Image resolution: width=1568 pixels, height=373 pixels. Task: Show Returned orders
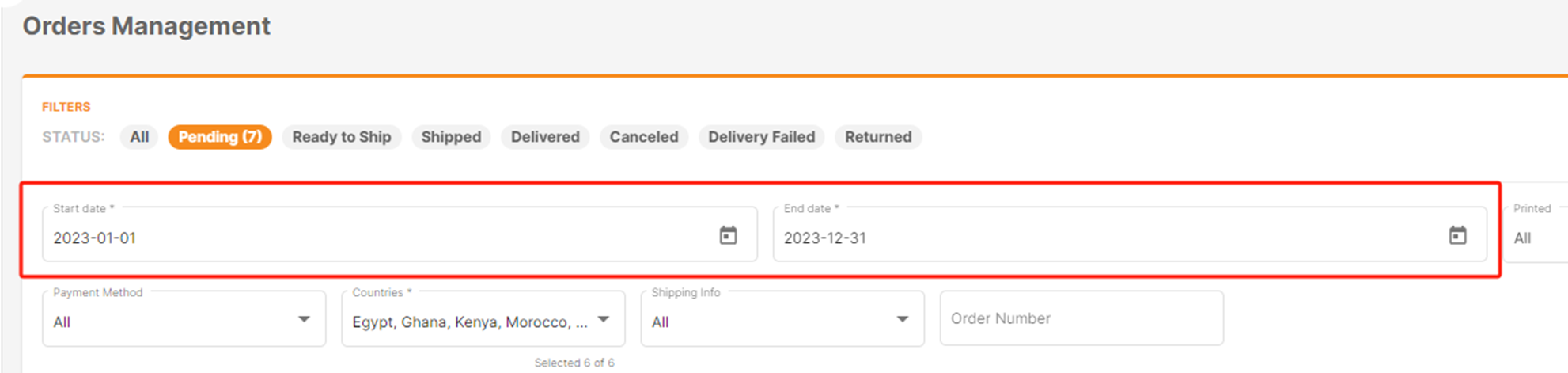point(878,137)
